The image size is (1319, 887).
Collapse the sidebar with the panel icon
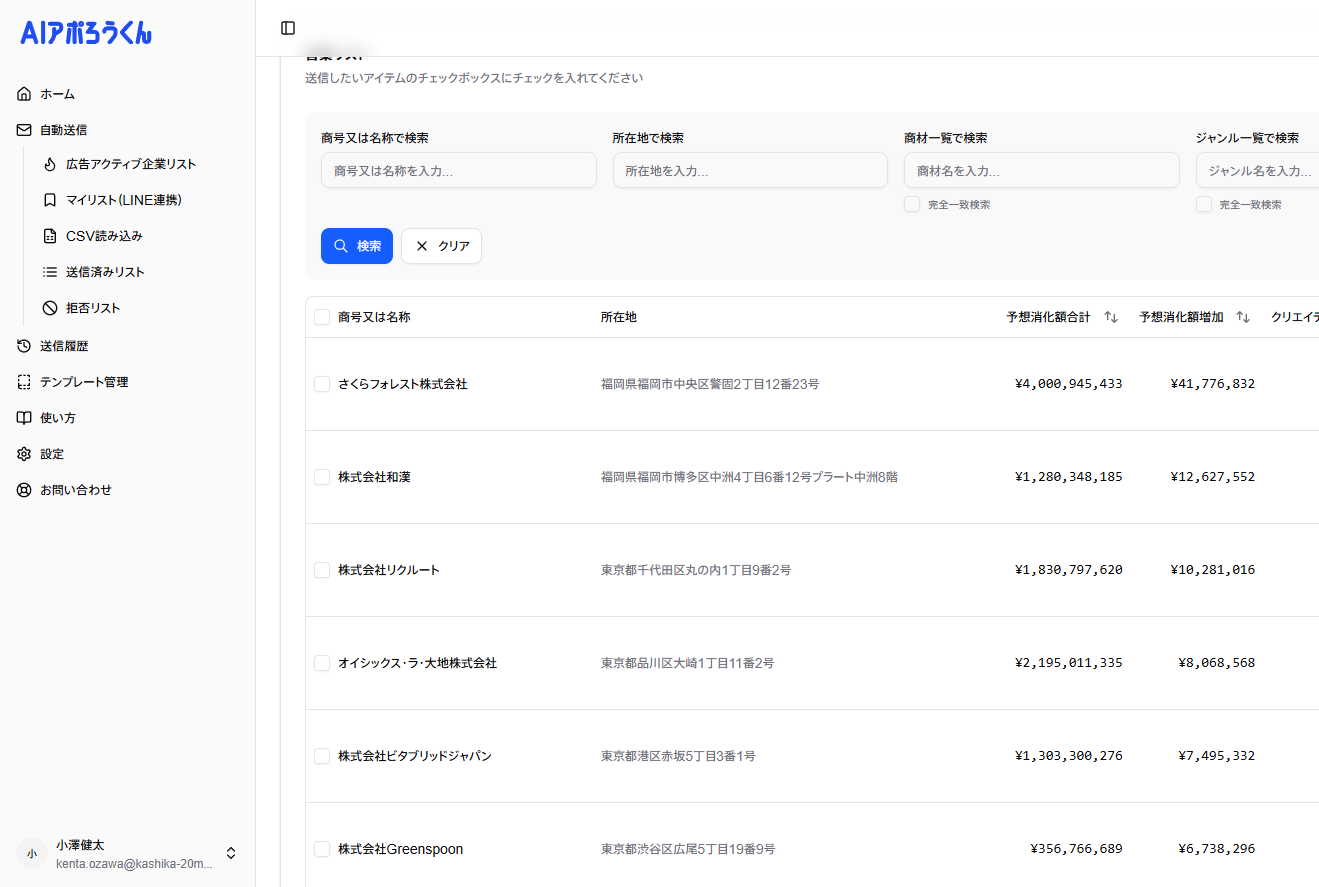point(288,28)
